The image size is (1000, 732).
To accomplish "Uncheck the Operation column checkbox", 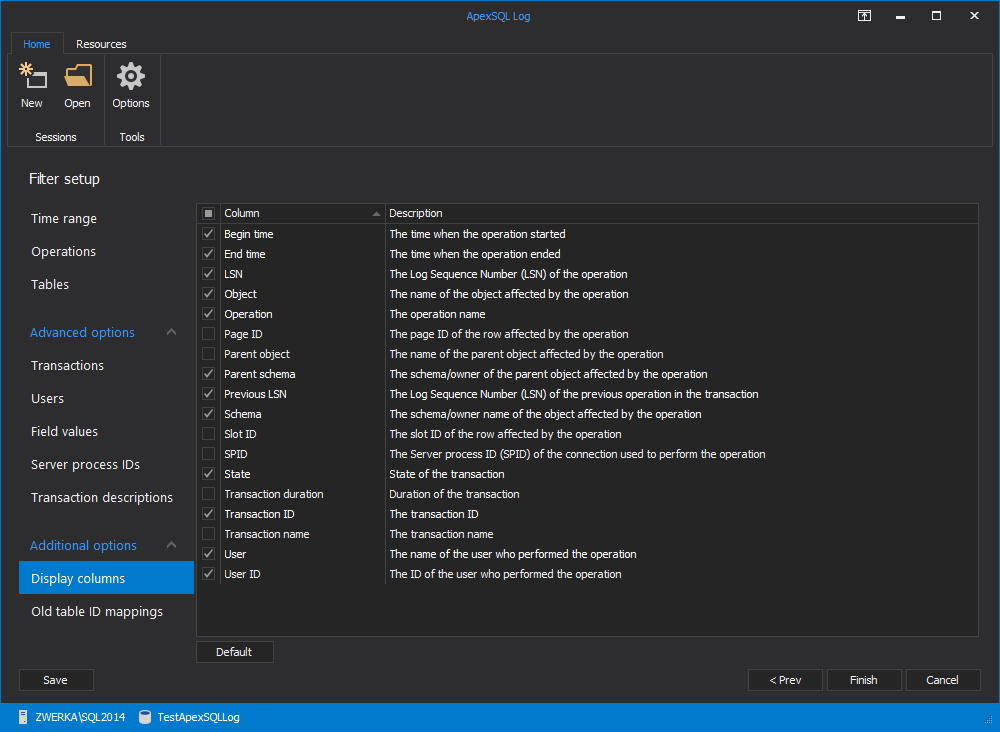I will tap(209, 314).
